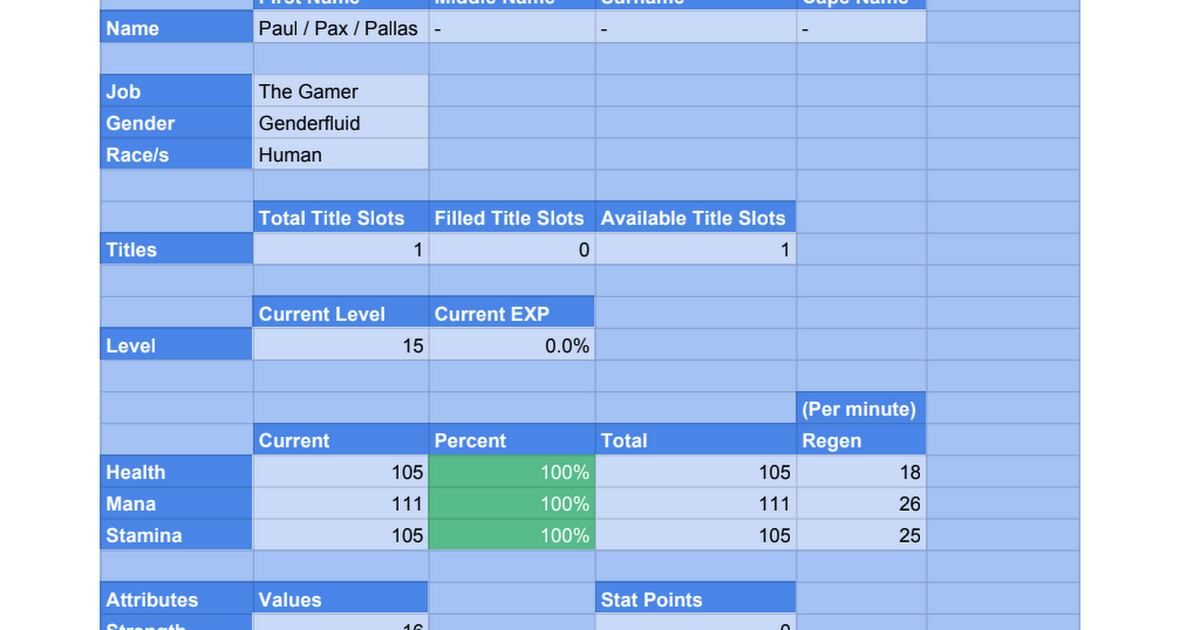Click the Mana regen value 26 cell

point(861,504)
